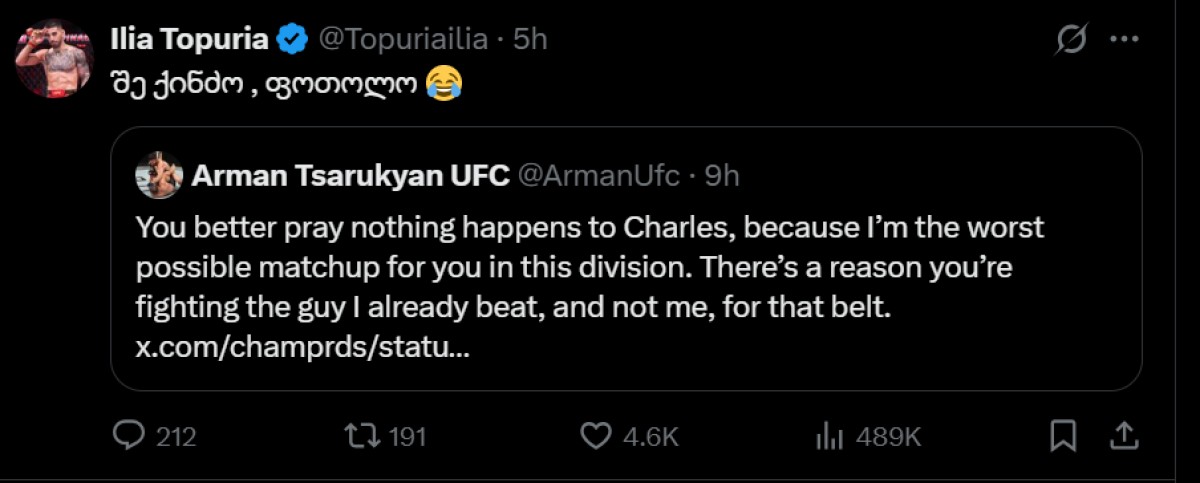Click the reply speech bubble icon
The image size is (1200, 483).
pos(130,436)
